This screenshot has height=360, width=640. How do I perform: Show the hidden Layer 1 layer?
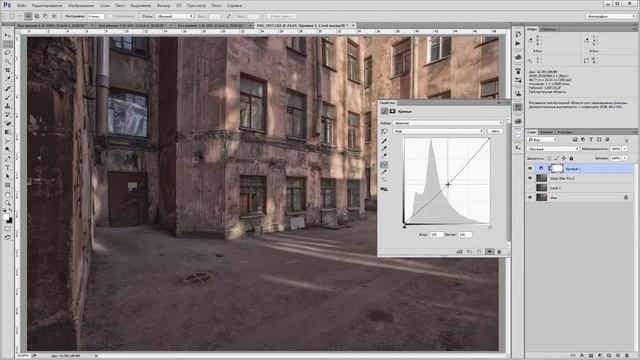(x=530, y=188)
